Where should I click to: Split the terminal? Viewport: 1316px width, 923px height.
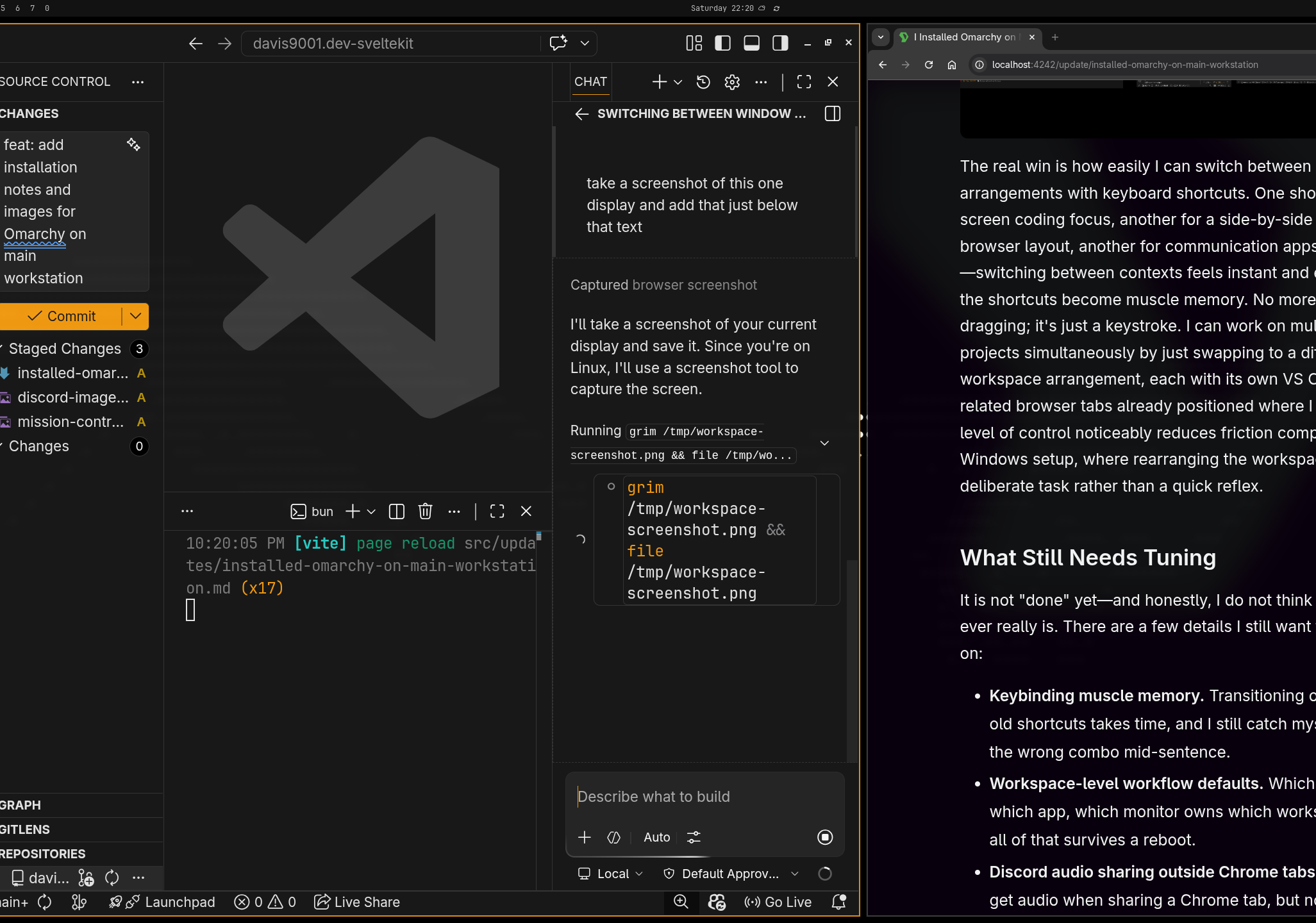[x=397, y=511]
